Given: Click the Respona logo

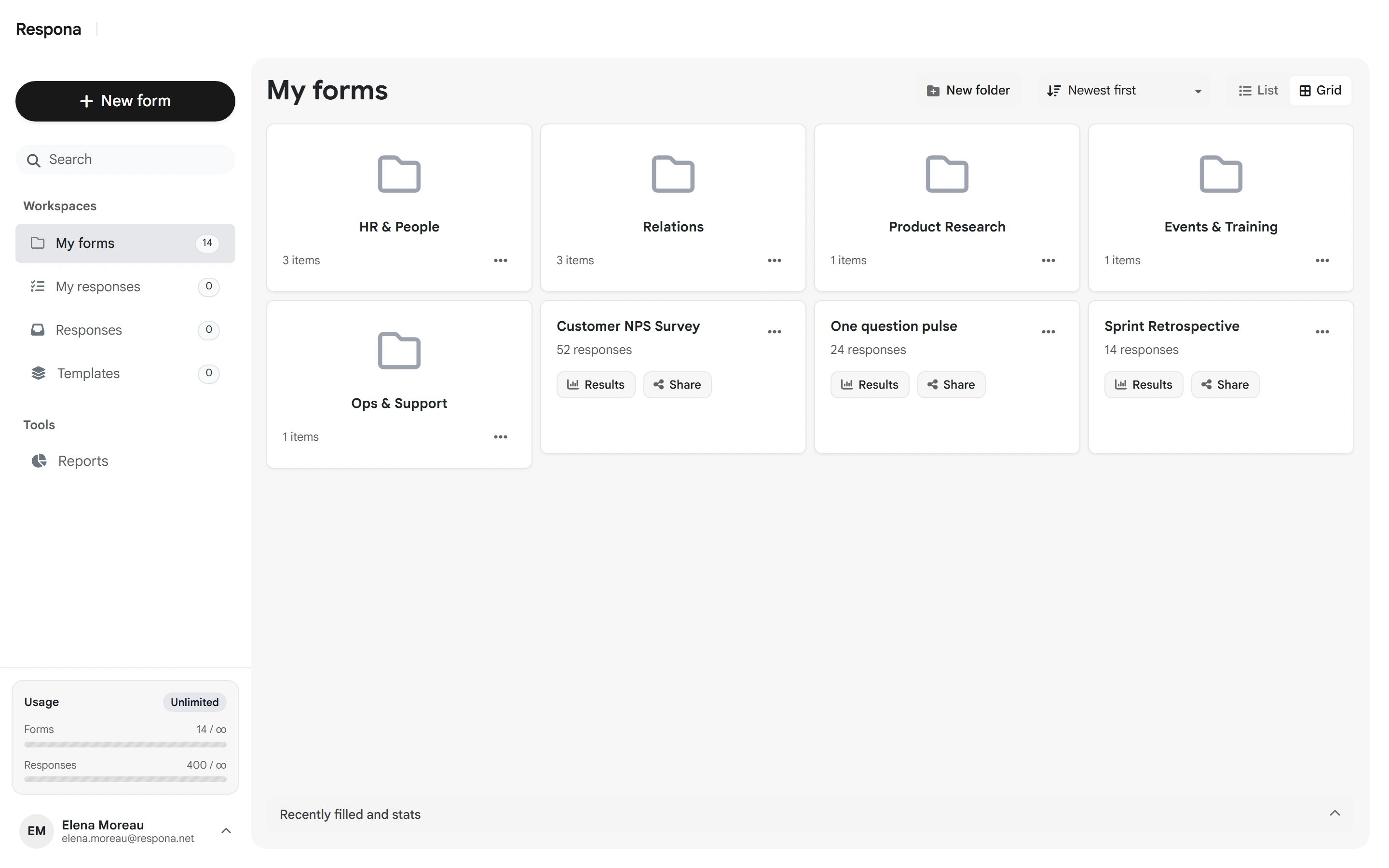Looking at the screenshot, I should coord(48,29).
